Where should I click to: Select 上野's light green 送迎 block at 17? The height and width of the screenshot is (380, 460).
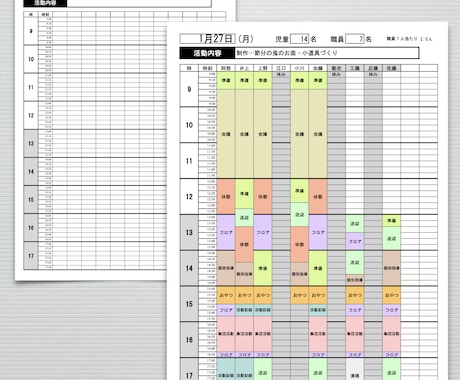click(263, 369)
